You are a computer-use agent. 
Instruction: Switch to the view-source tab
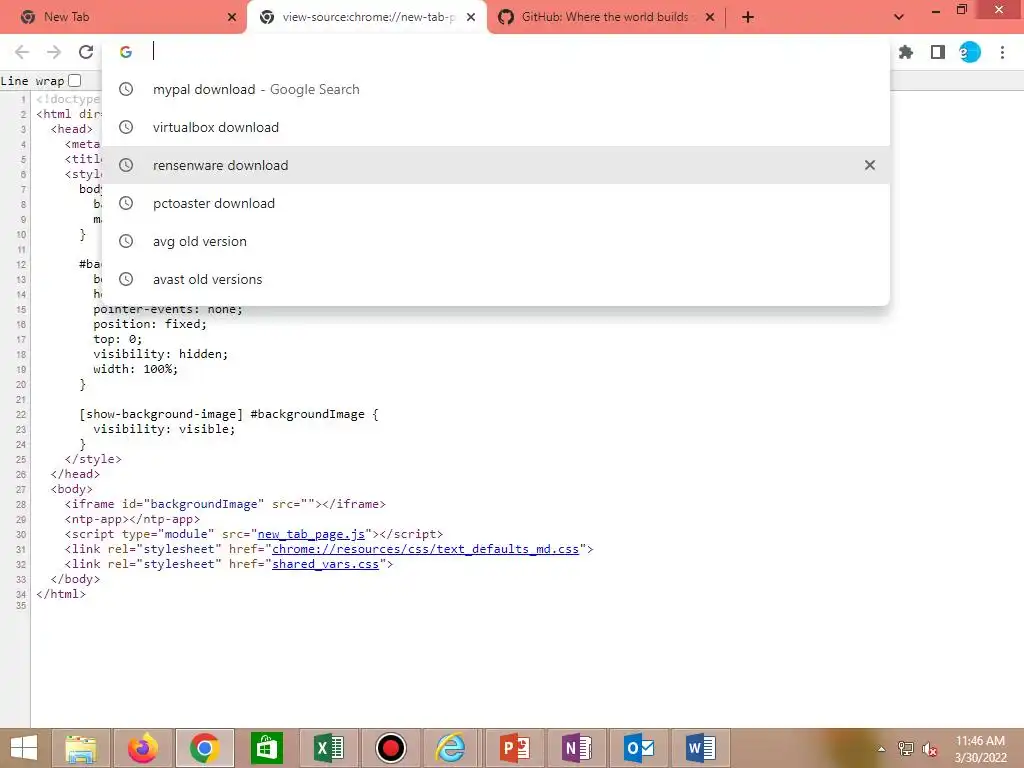(x=368, y=17)
